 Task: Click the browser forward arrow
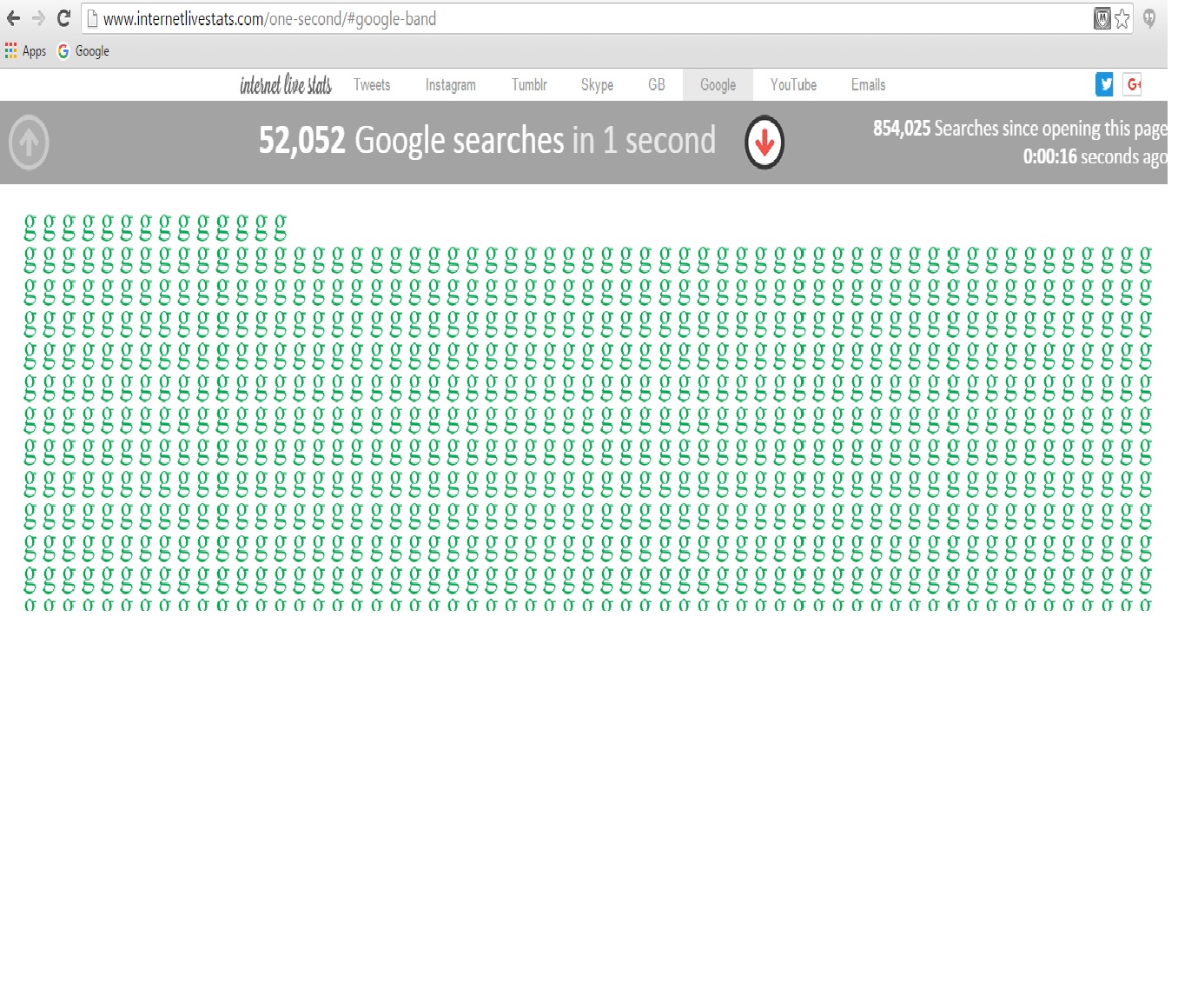click(38, 18)
